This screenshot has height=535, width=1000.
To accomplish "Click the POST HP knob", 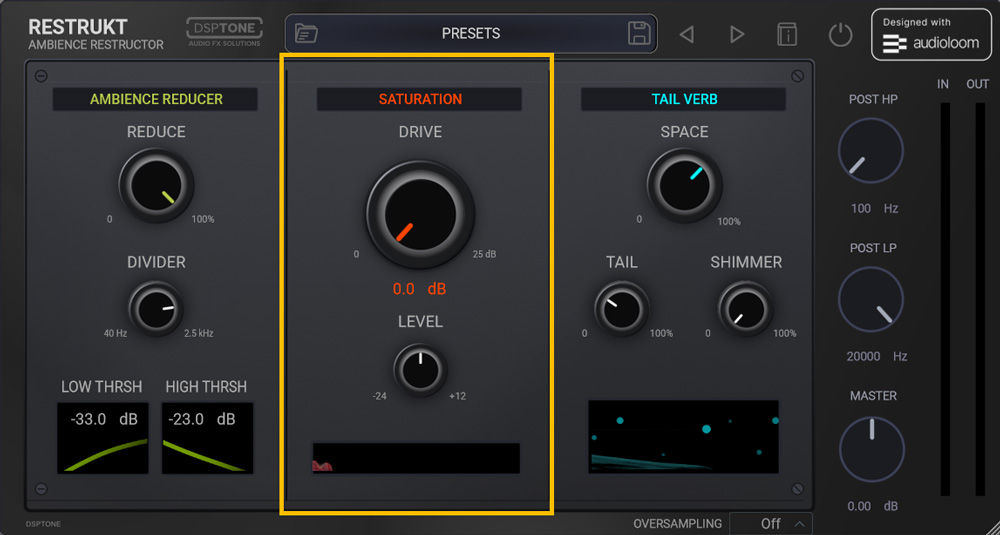I will point(871,151).
